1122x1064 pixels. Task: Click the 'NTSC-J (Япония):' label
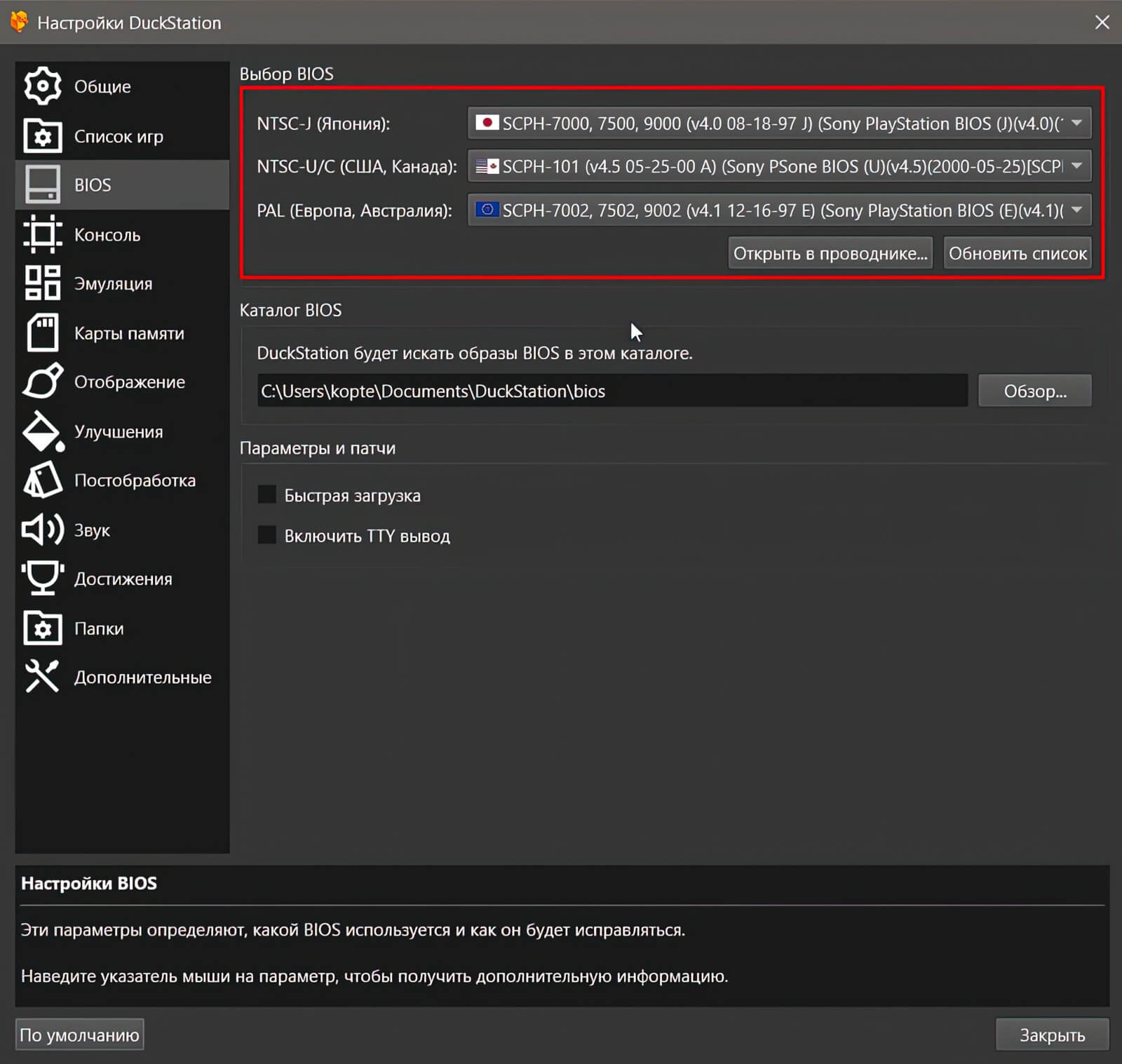[323, 123]
